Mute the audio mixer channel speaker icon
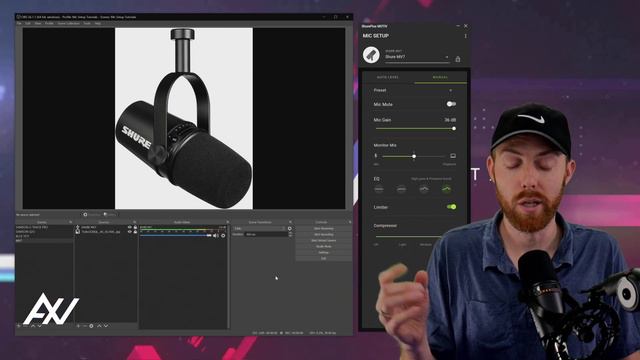The image size is (640, 360). pos(215,236)
